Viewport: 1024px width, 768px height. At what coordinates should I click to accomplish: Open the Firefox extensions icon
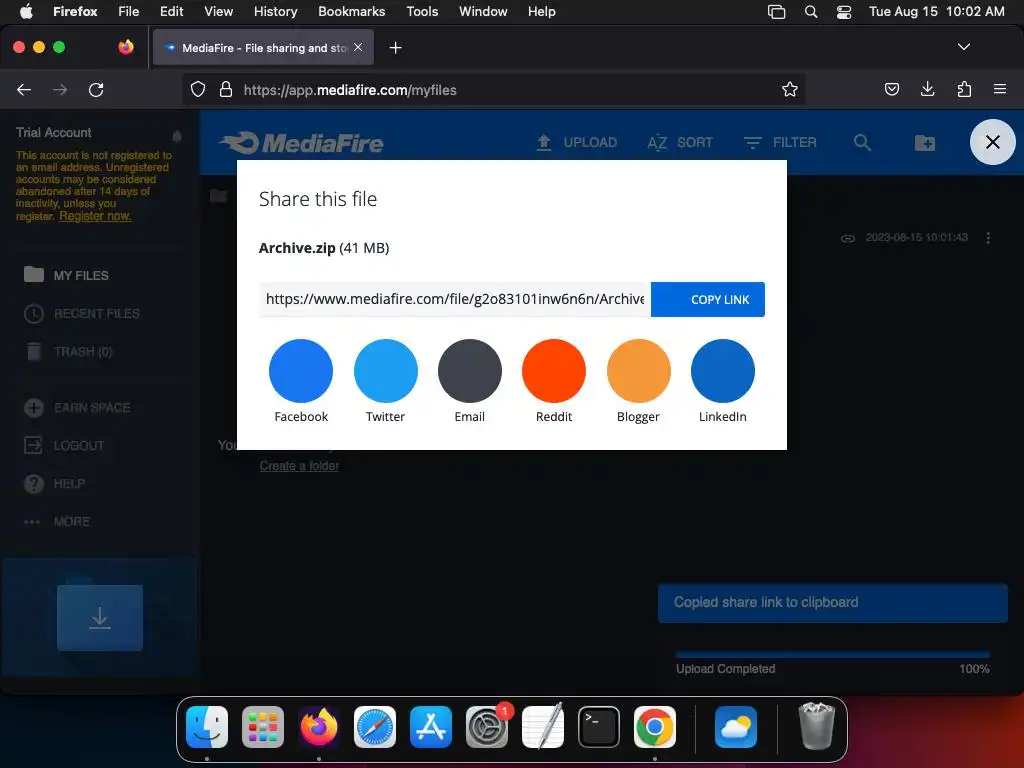(x=964, y=89)
